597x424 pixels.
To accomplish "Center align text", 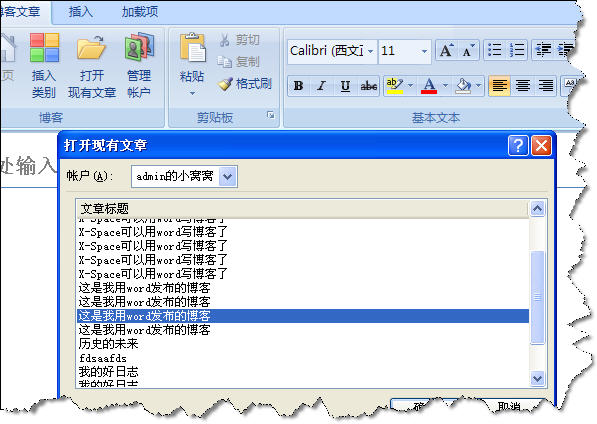I will tap(523, 86).
